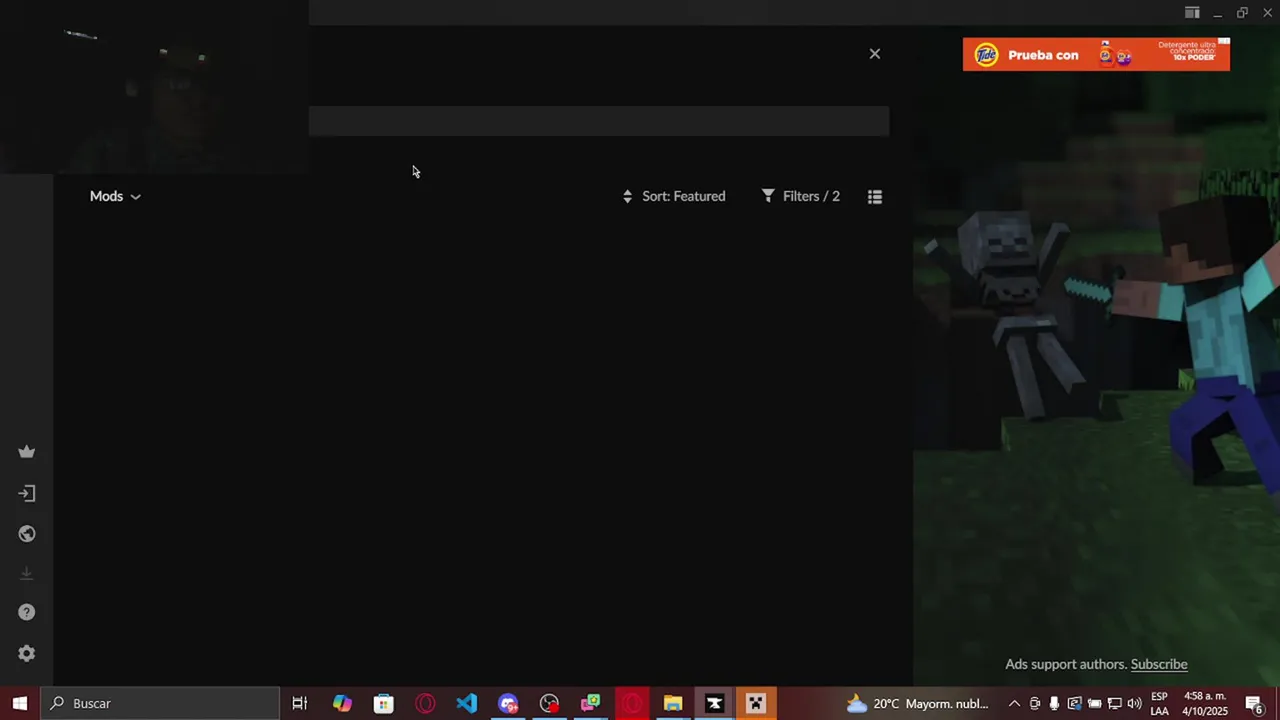Open Visual Studio Code in taskbar

pos(467,703)
